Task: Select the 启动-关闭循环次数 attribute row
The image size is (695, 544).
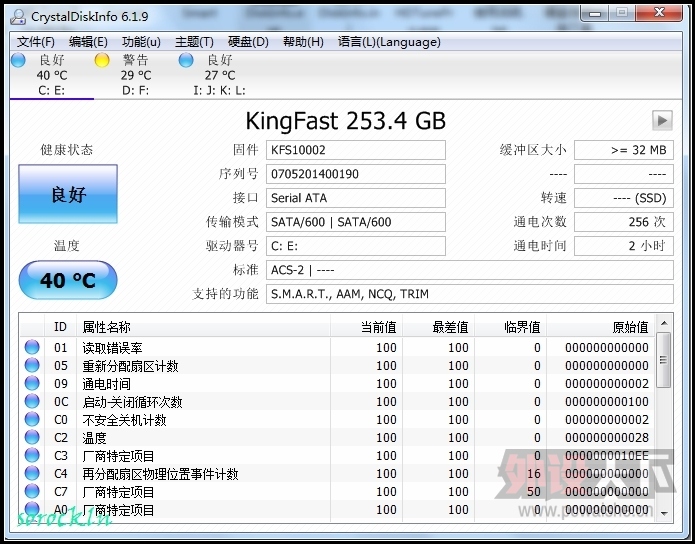Action: pyautogui.click(x=337, y=402)
